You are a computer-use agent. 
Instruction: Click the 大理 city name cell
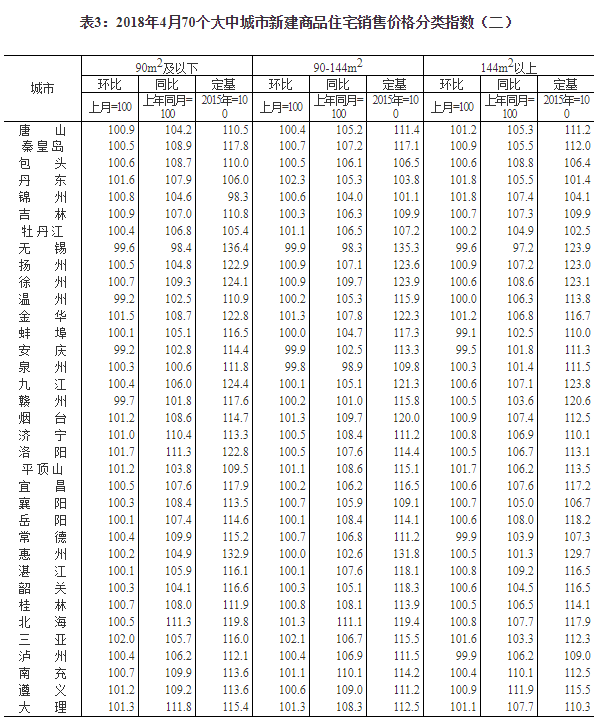[42, 706]
